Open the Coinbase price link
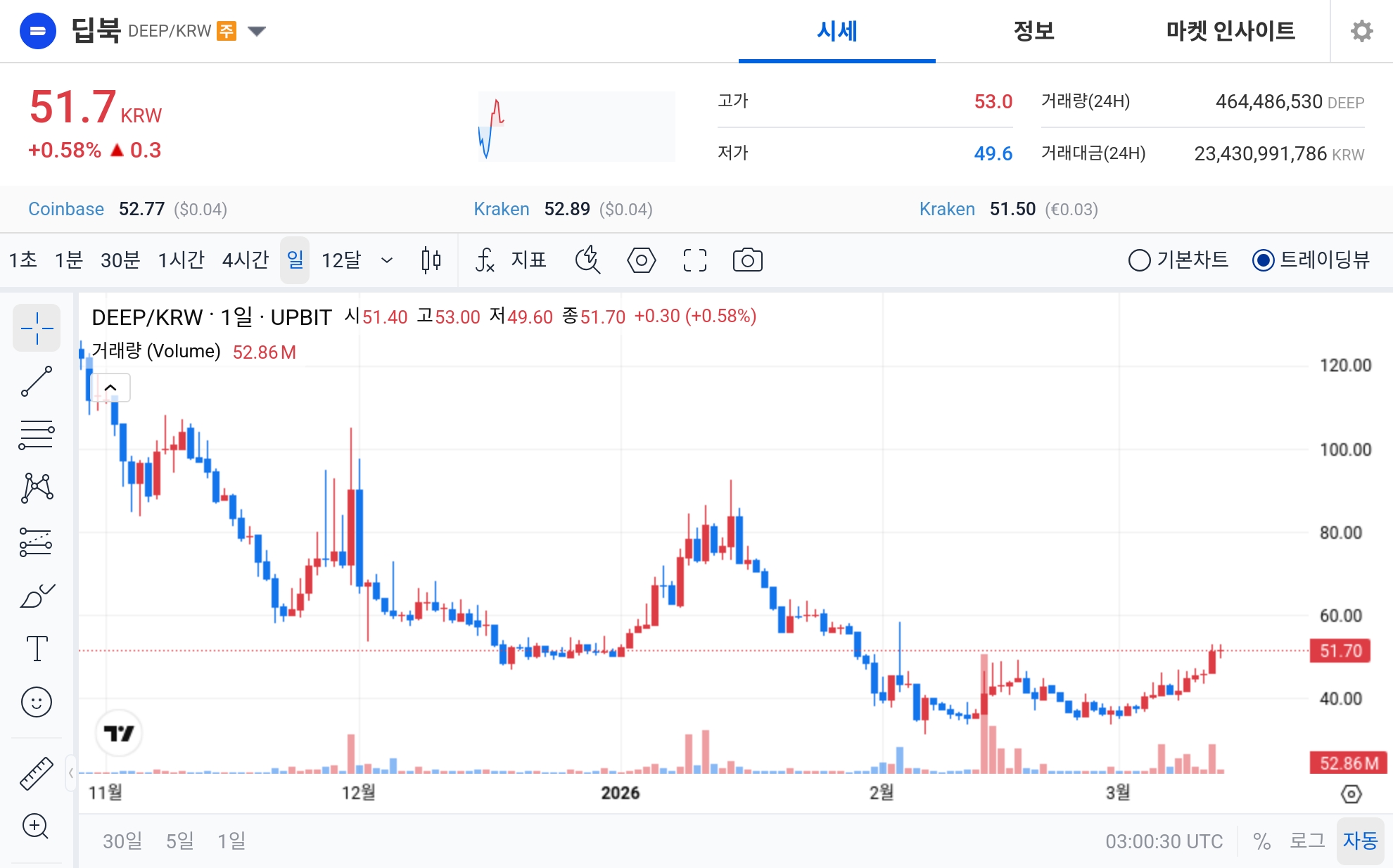 click(65, 209)
